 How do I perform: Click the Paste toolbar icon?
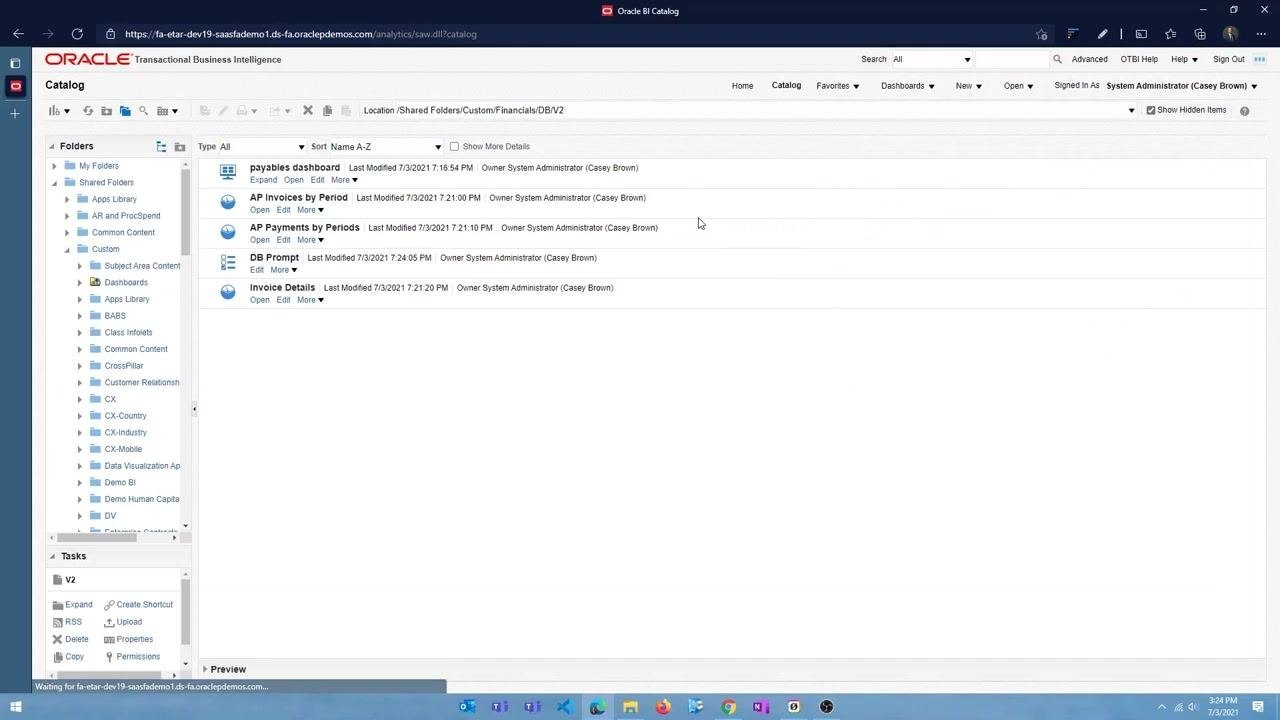pos(346,110)
